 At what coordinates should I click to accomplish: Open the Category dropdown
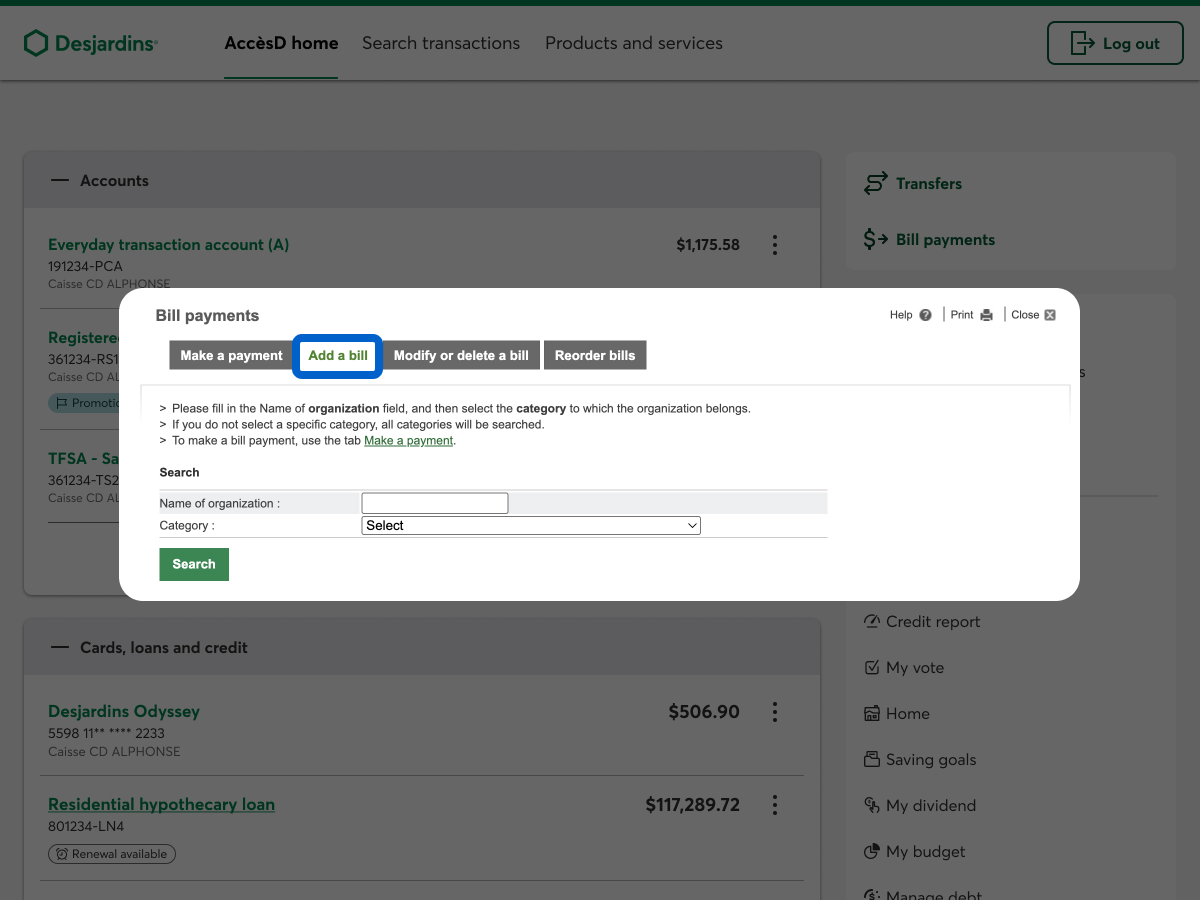click(530, 525)
